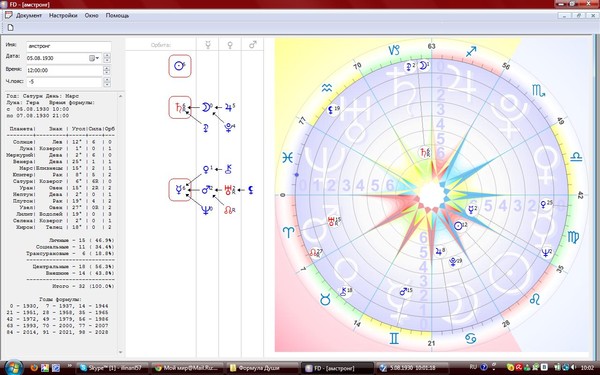Image resolution: width=600 pixels, height=375 pixels.
Task: Switch to Skype in the taskbar
Action: [111, 368]
